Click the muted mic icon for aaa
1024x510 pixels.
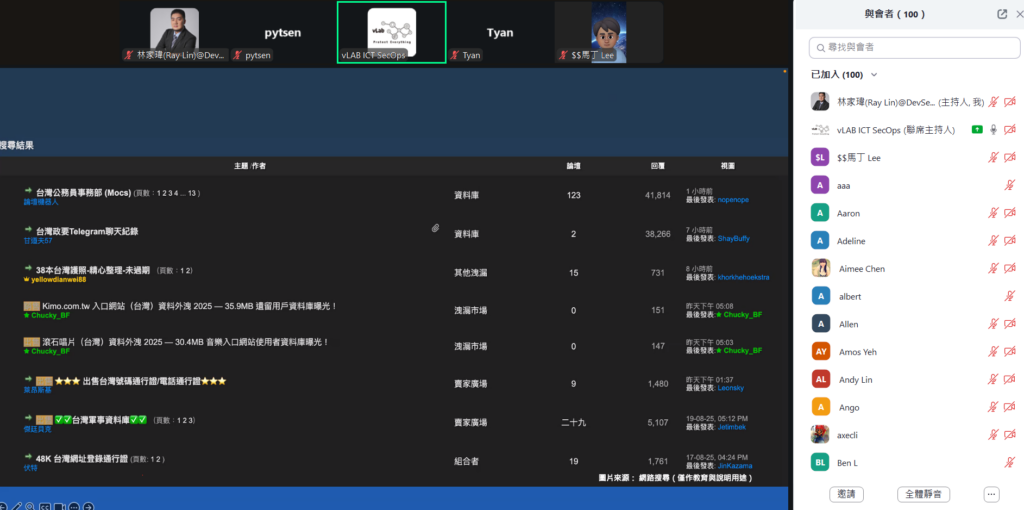[1009, 185]
